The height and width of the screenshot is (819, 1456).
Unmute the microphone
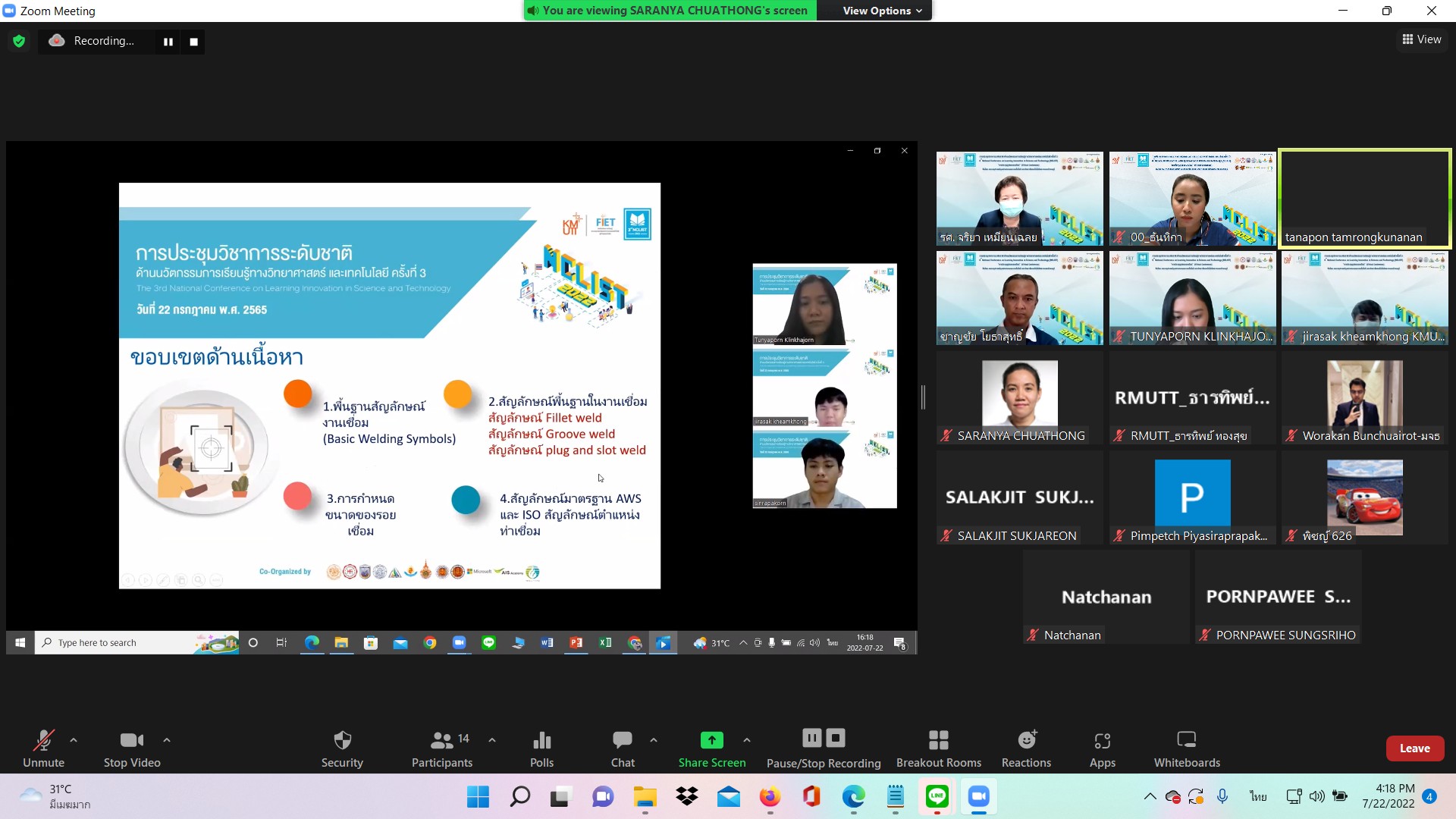pyautogui.click(x=43, y=740)
